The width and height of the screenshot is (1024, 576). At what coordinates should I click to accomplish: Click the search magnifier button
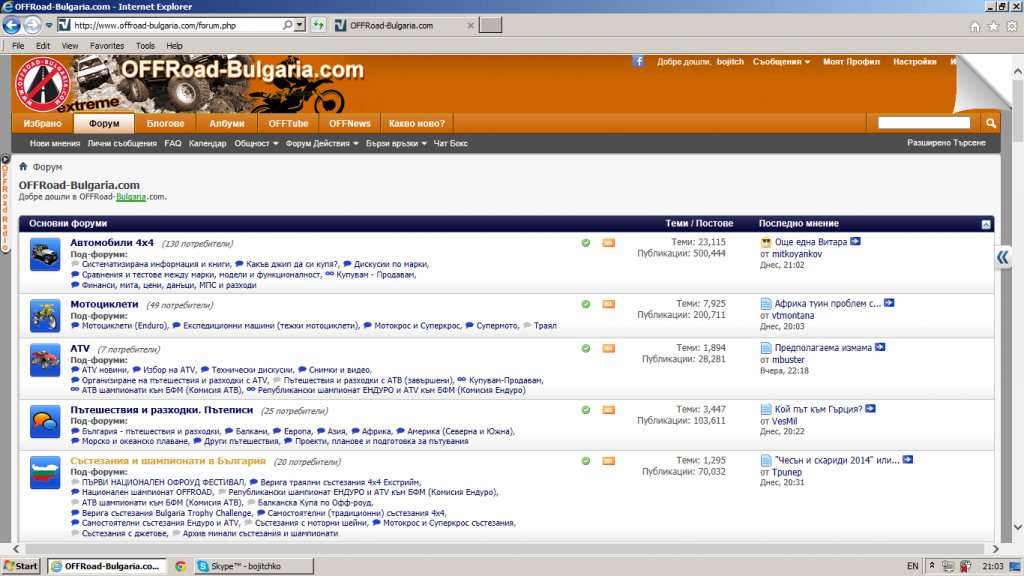991,123
